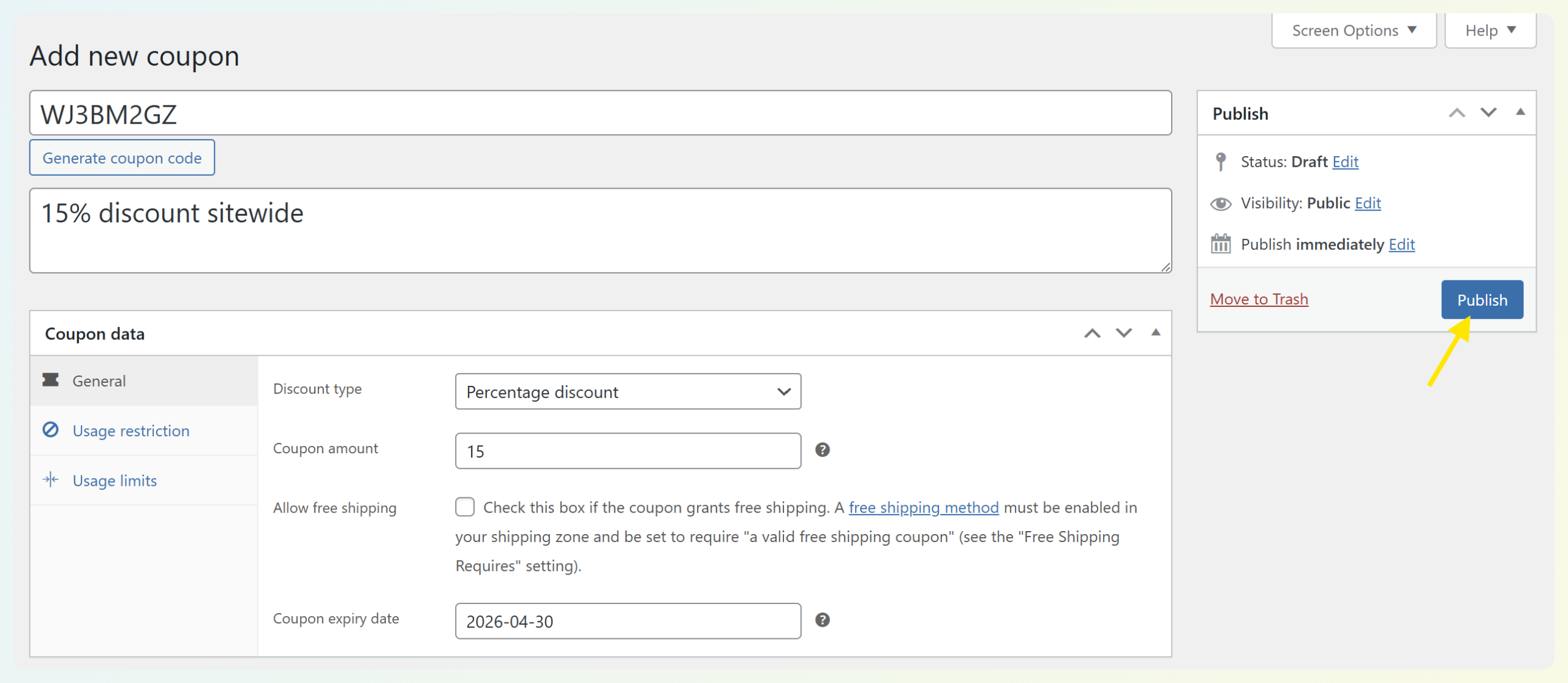Click the ticket icon beside General
This screenshot has width=1568, height=683.
[x=51, y=380]
